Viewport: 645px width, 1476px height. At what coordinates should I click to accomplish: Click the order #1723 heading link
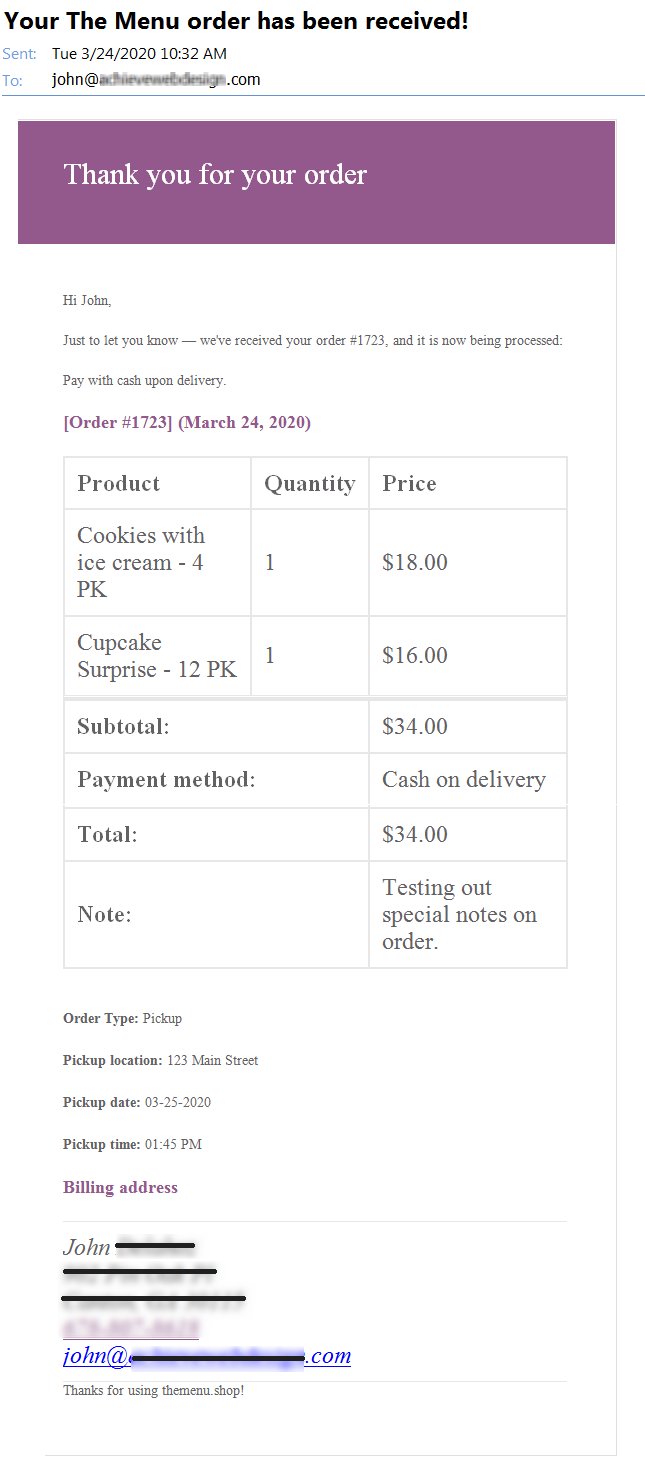click(x=187, y=423)
